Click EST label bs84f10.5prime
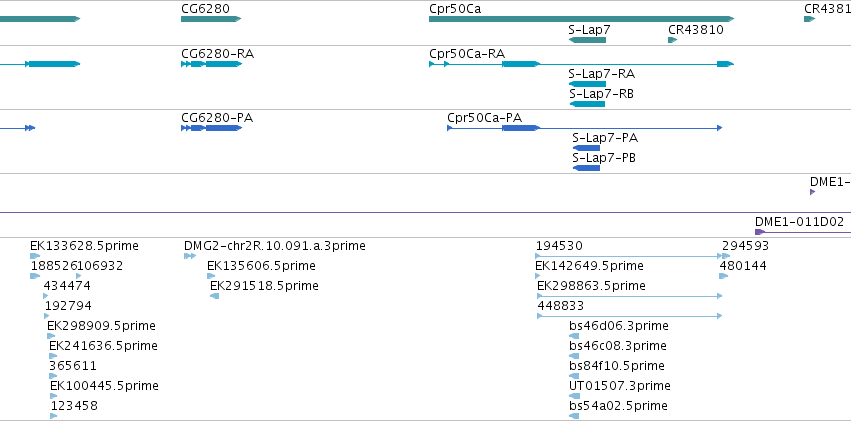This screenshot has height=421, width=851. pyautogui.click(x=617, y=366)
